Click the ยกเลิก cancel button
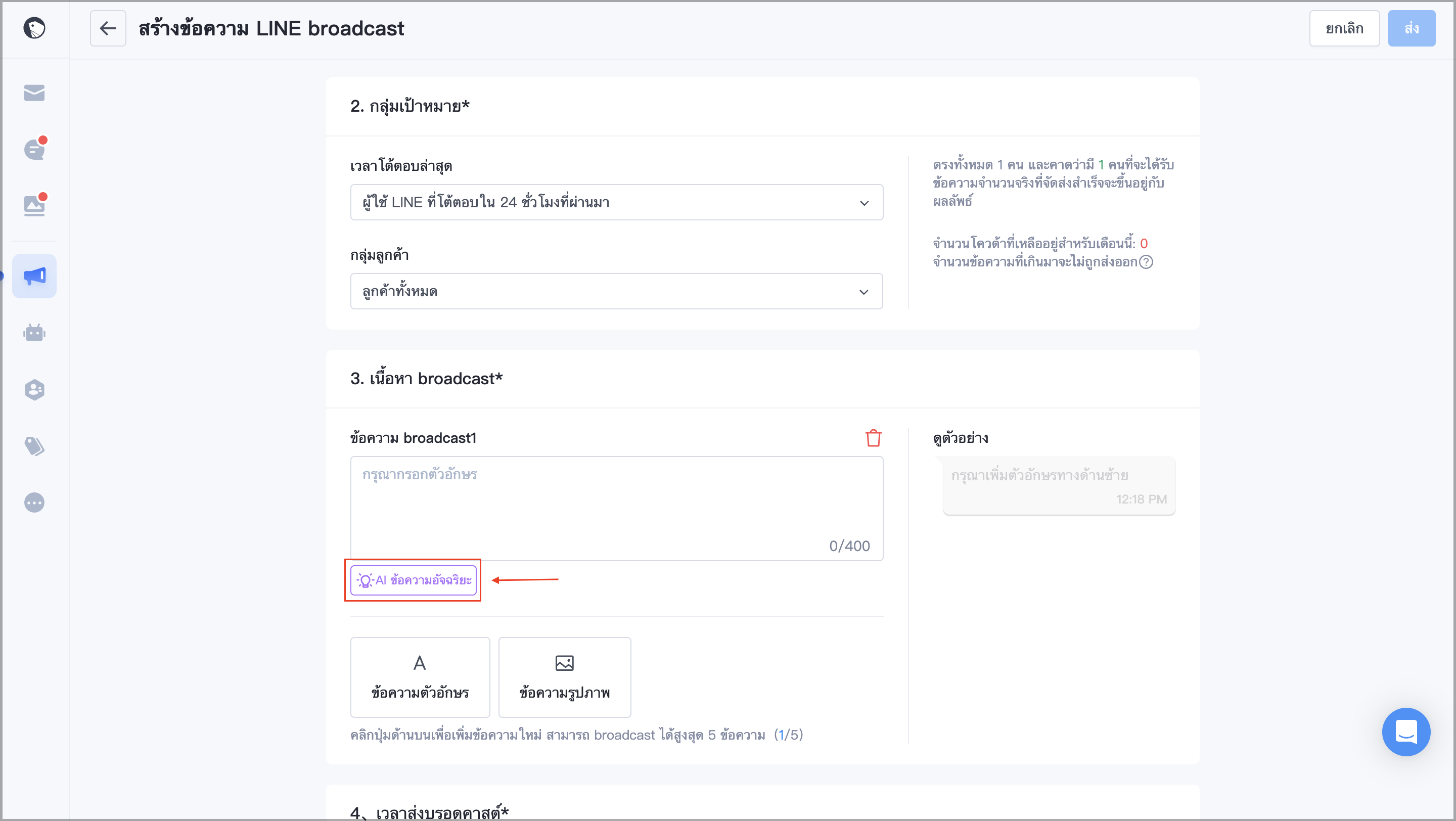 coord(1344,28)
